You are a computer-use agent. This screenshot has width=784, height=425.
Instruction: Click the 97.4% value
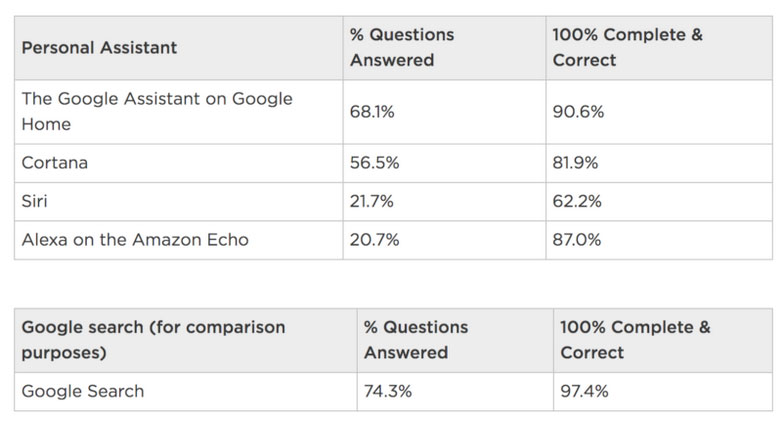585,391
